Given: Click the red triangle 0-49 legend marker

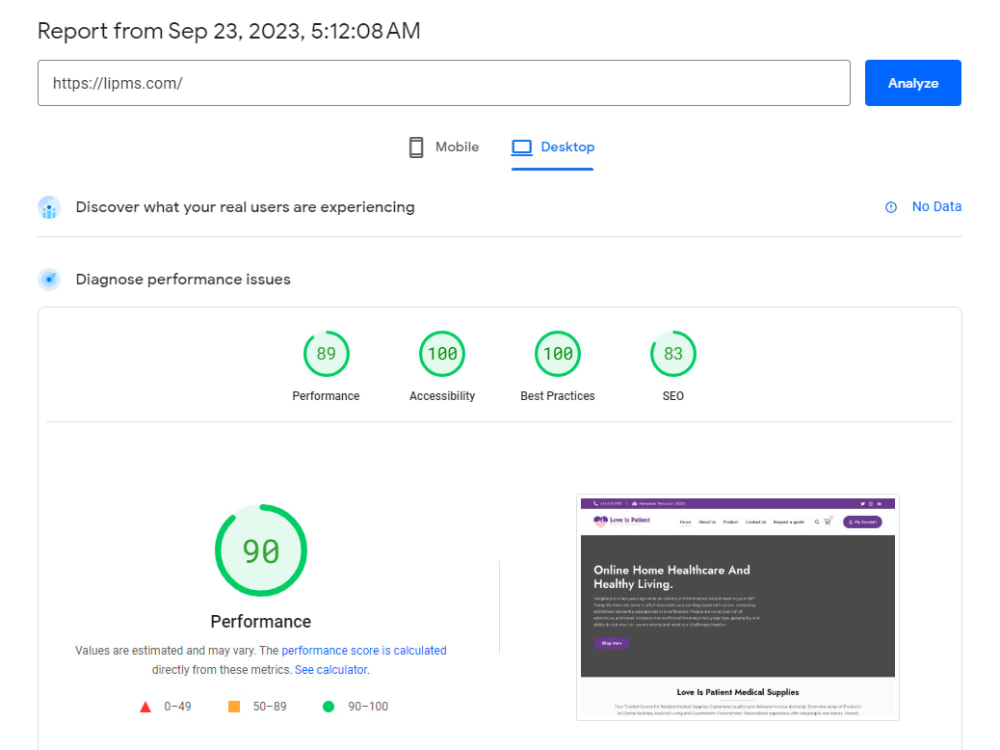Looking at the screenshot, I should [x=145, y=706].
